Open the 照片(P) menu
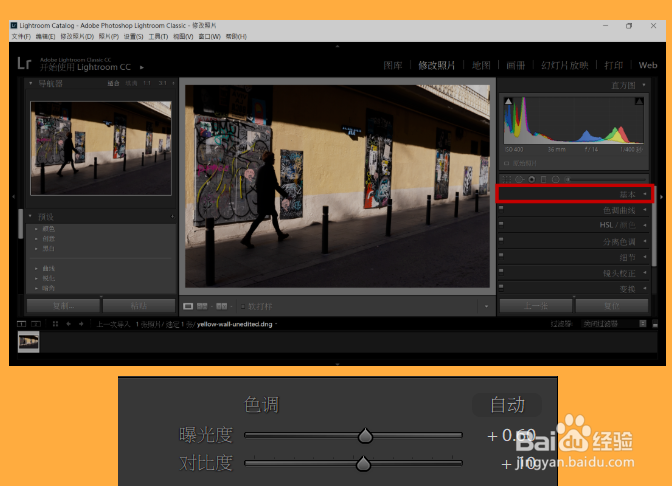 coord(109,36)
